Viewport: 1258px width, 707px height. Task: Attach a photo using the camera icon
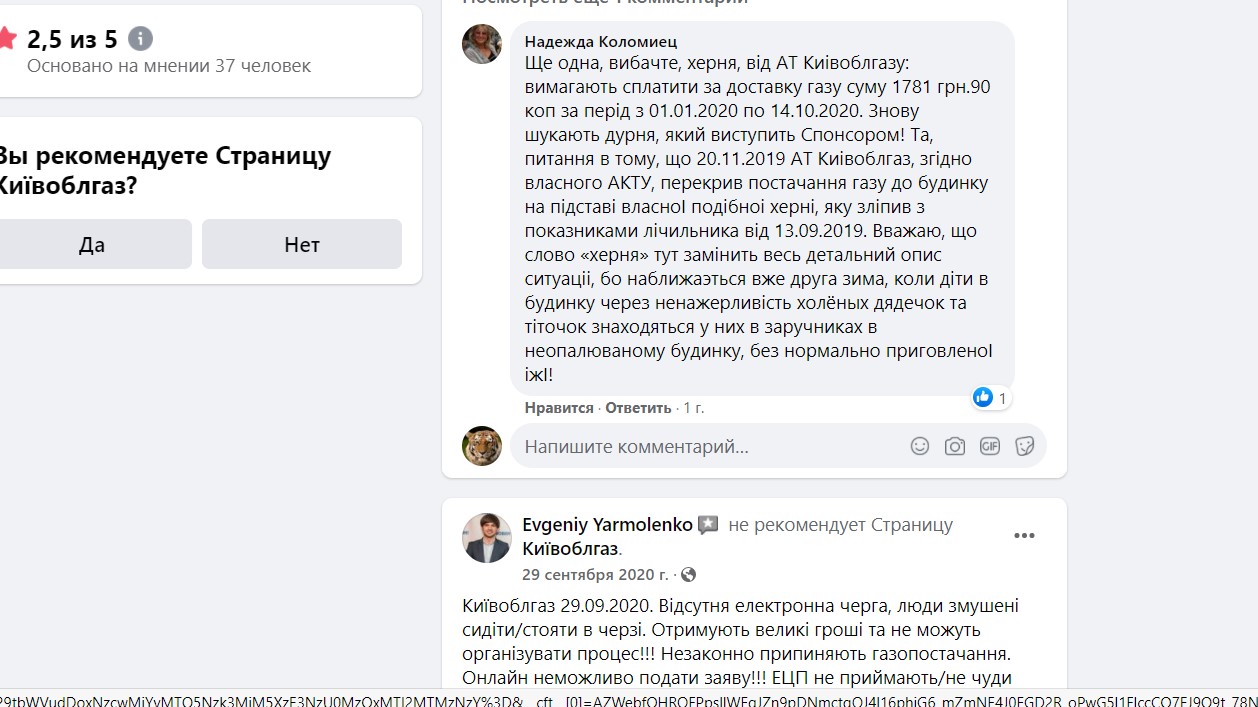[955, 446]
